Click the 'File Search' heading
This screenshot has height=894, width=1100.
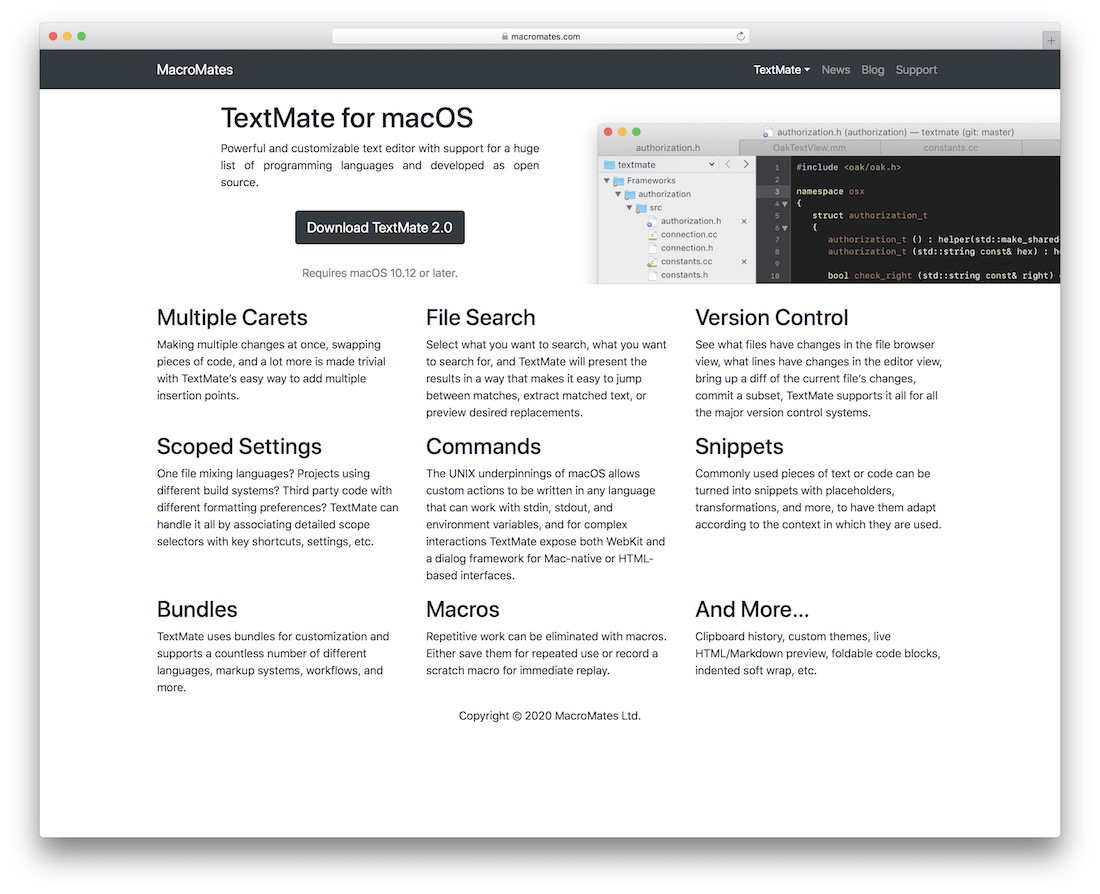coord(481,317)
